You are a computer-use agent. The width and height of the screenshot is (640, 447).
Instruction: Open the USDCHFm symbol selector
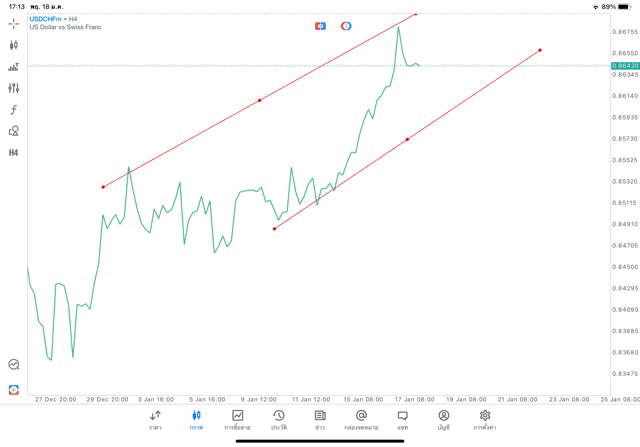click(x=45, y=18)
